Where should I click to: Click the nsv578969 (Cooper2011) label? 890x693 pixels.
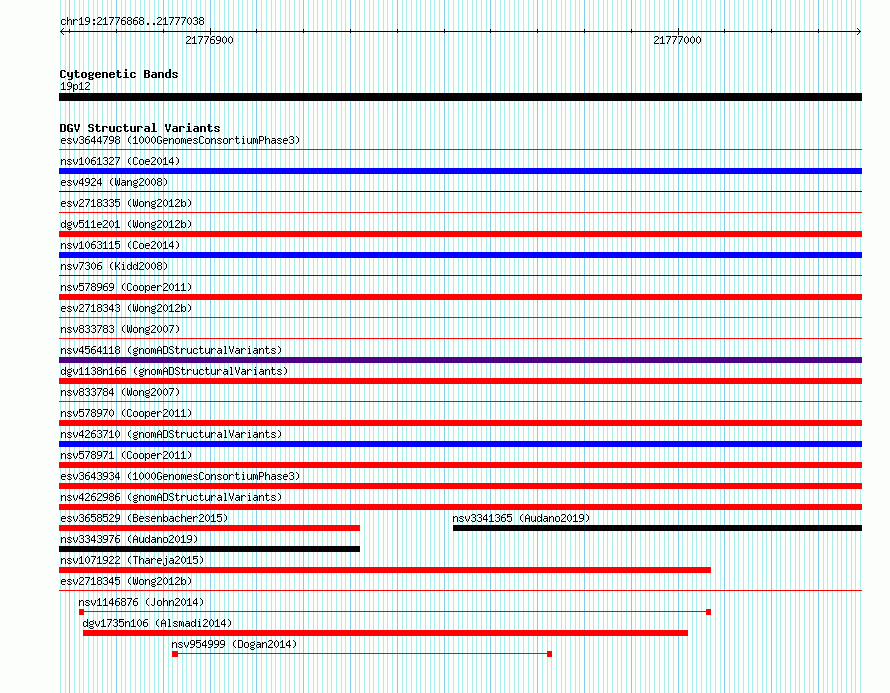click(x=126, y=287)
